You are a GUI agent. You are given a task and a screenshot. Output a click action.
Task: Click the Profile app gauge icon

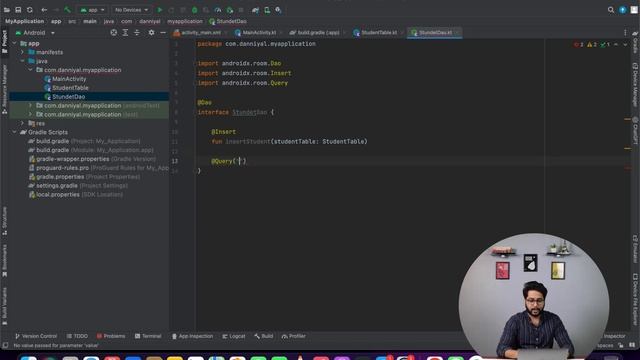218,10
